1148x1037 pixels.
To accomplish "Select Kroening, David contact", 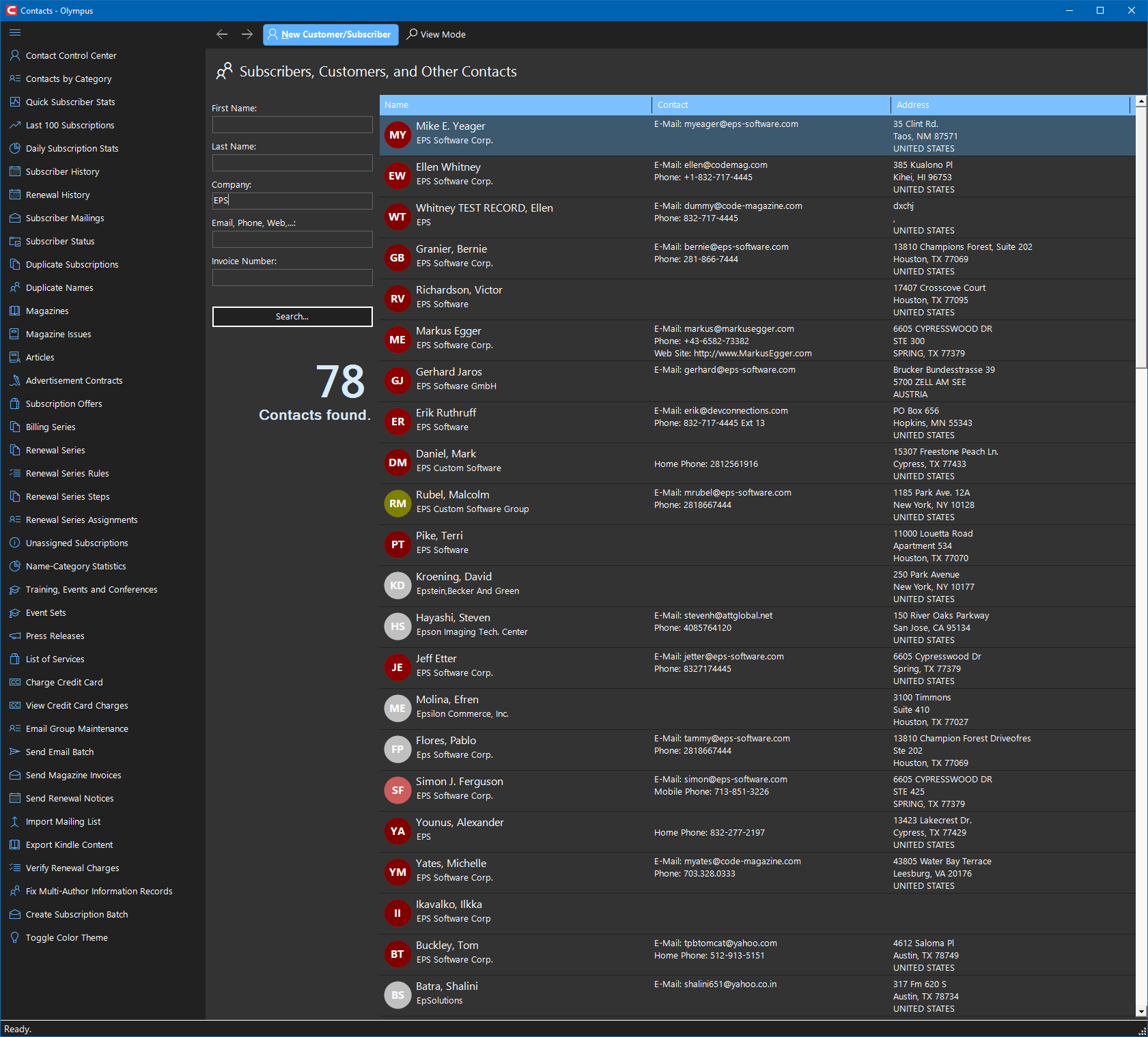I will [x=757, y=586].
